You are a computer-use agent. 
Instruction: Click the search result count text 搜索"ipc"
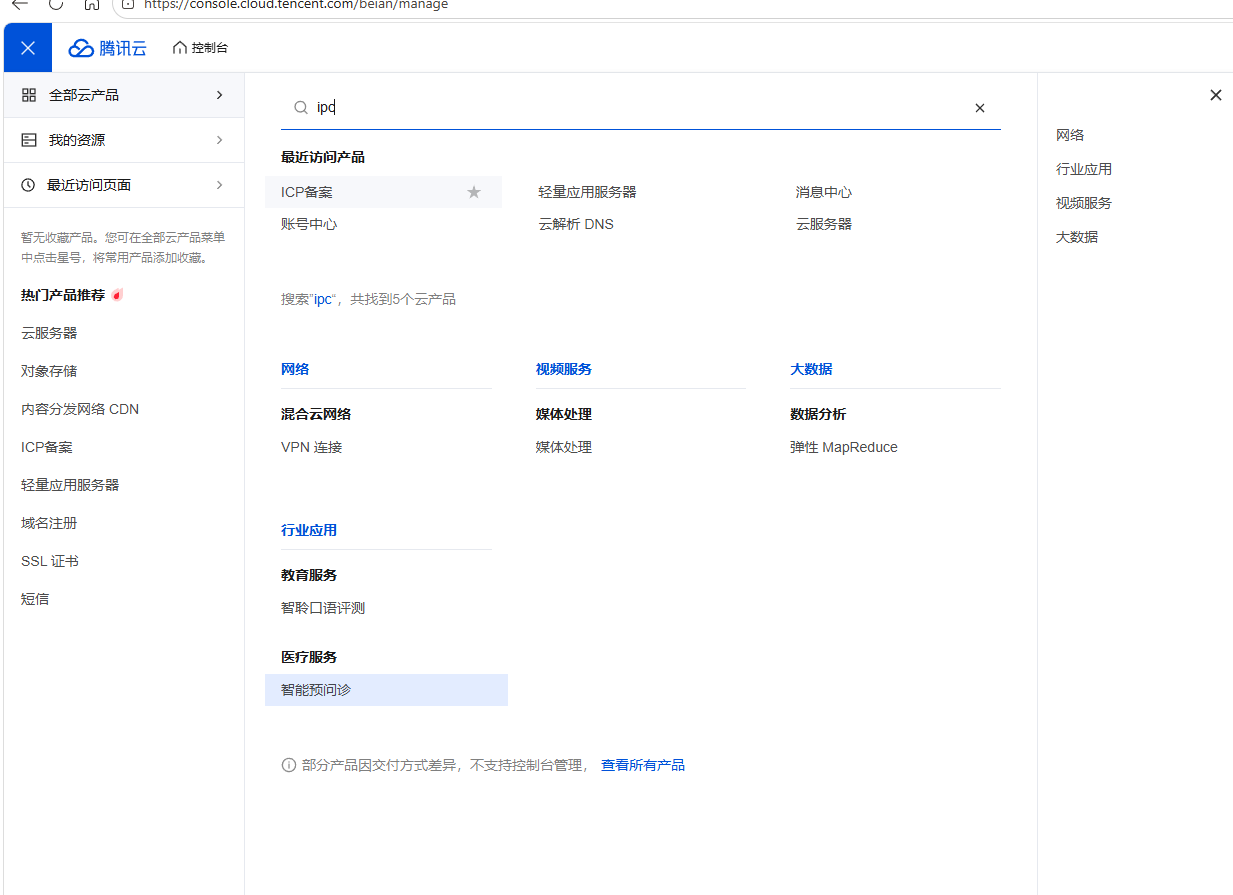[368, 299]
